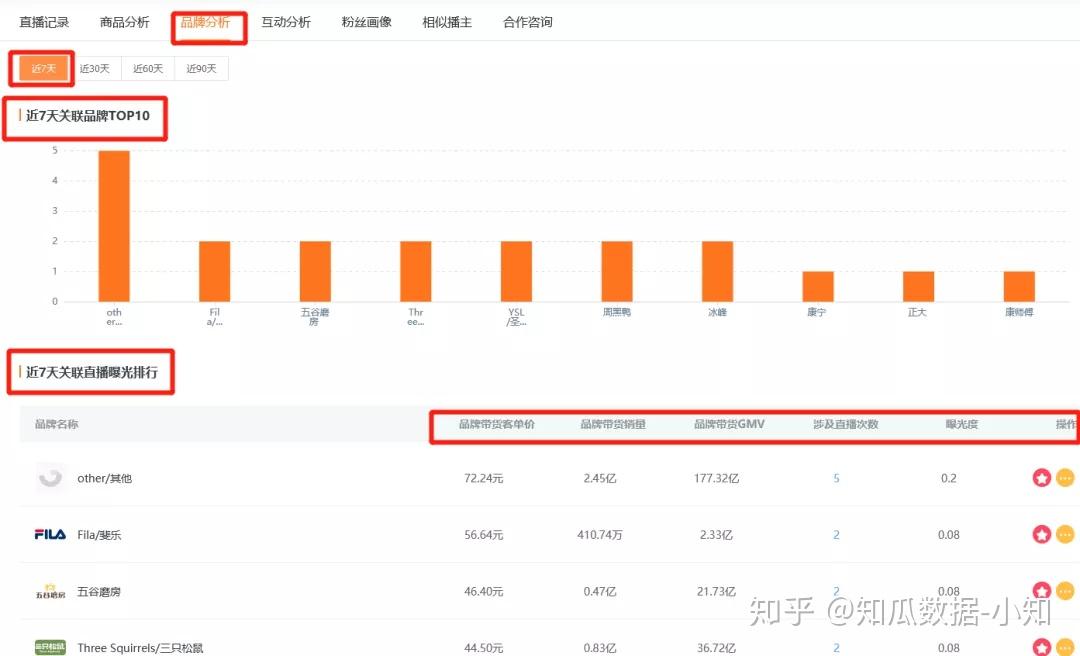Select the 近90天 time range
The image size is (1080, 656).
(201, 68)
